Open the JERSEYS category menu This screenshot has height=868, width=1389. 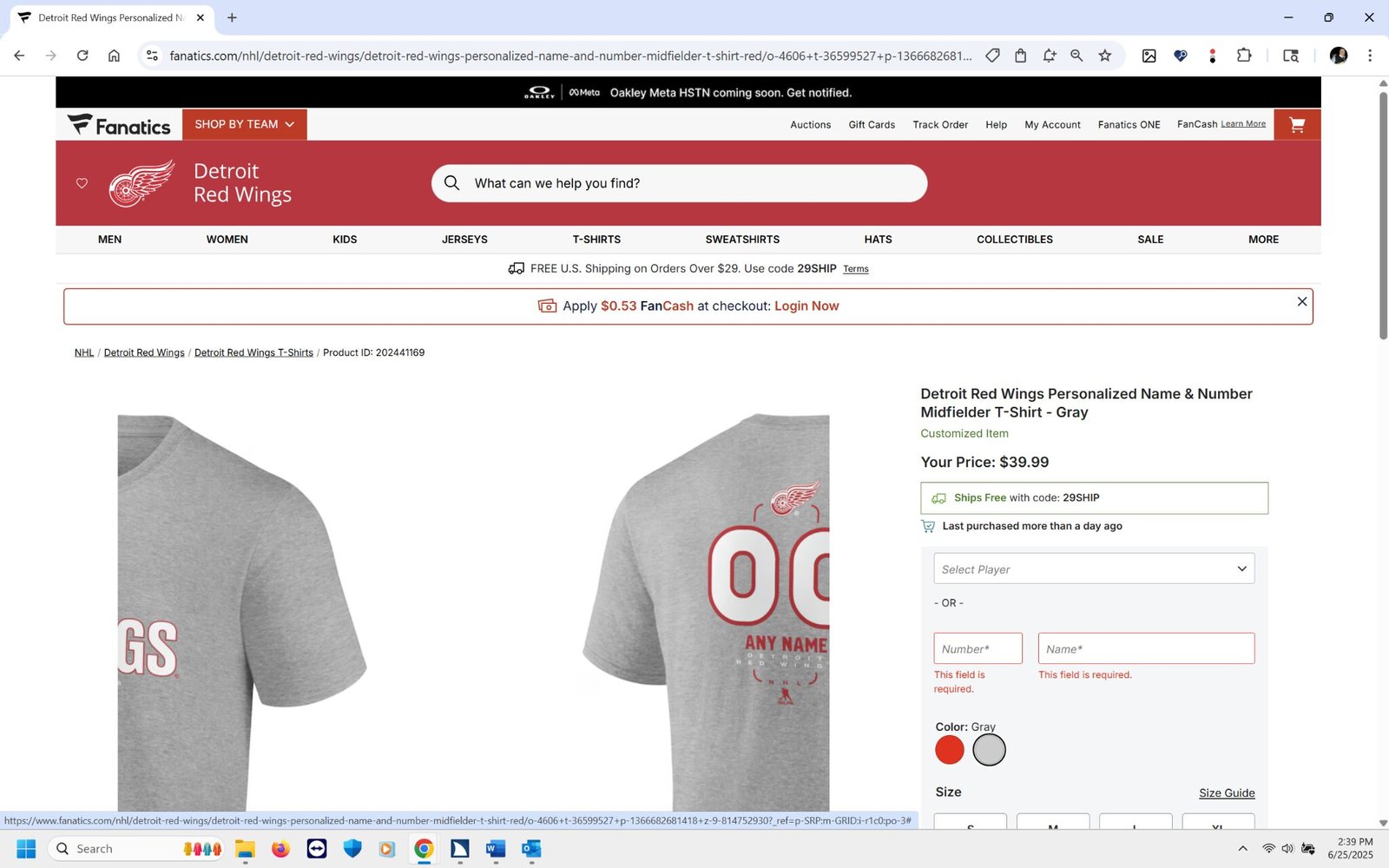pos(464,240)
